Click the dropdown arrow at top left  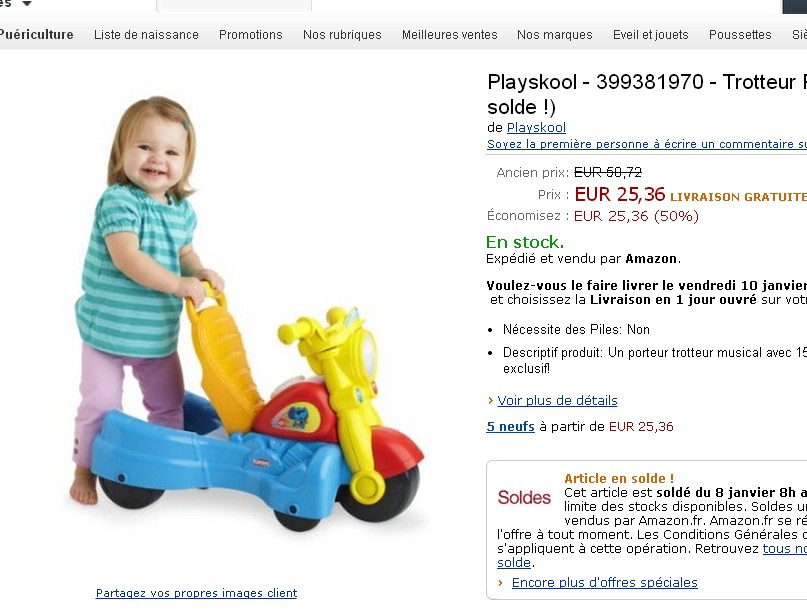coord(27,4)
